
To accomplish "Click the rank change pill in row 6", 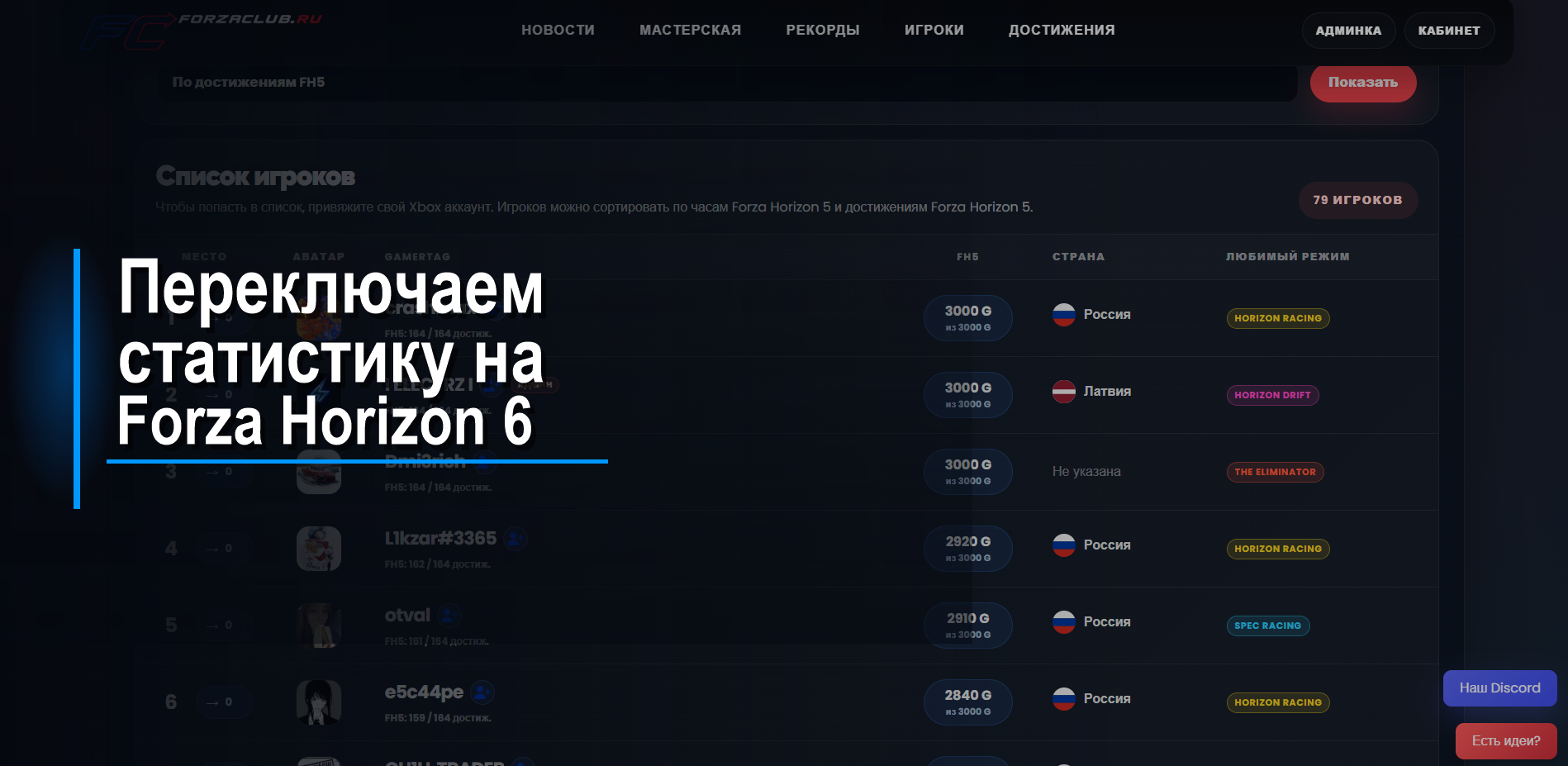I will click(226, 702).
